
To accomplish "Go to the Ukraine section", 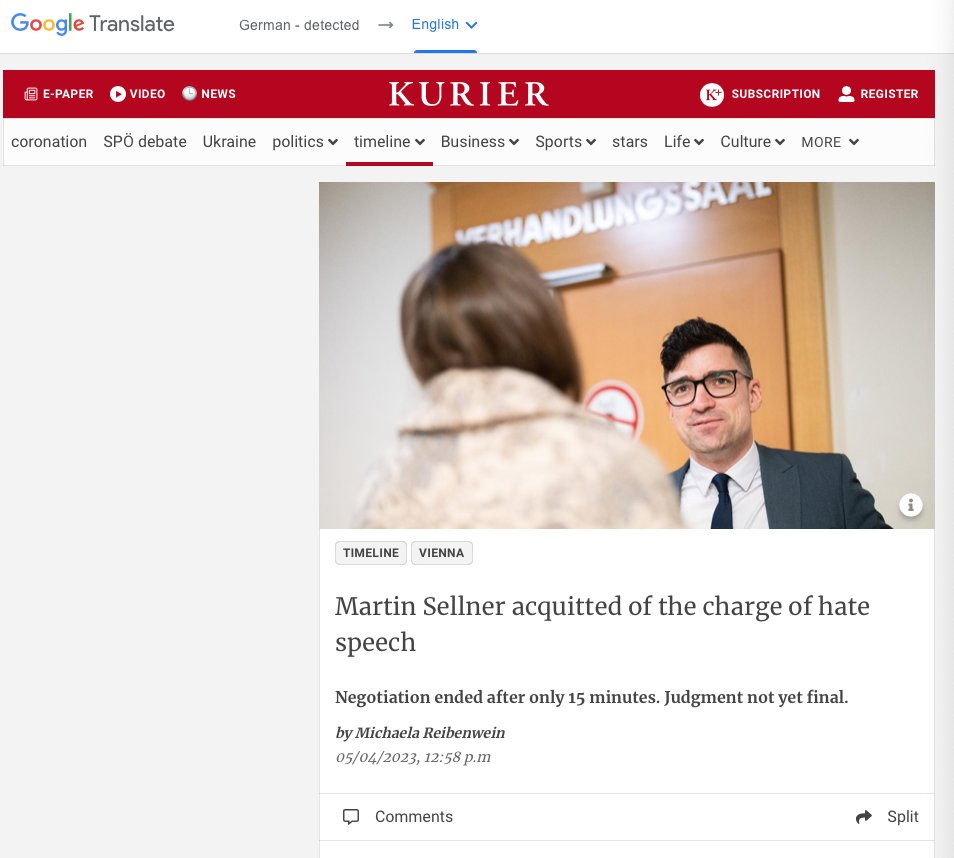I will (229, 142).
